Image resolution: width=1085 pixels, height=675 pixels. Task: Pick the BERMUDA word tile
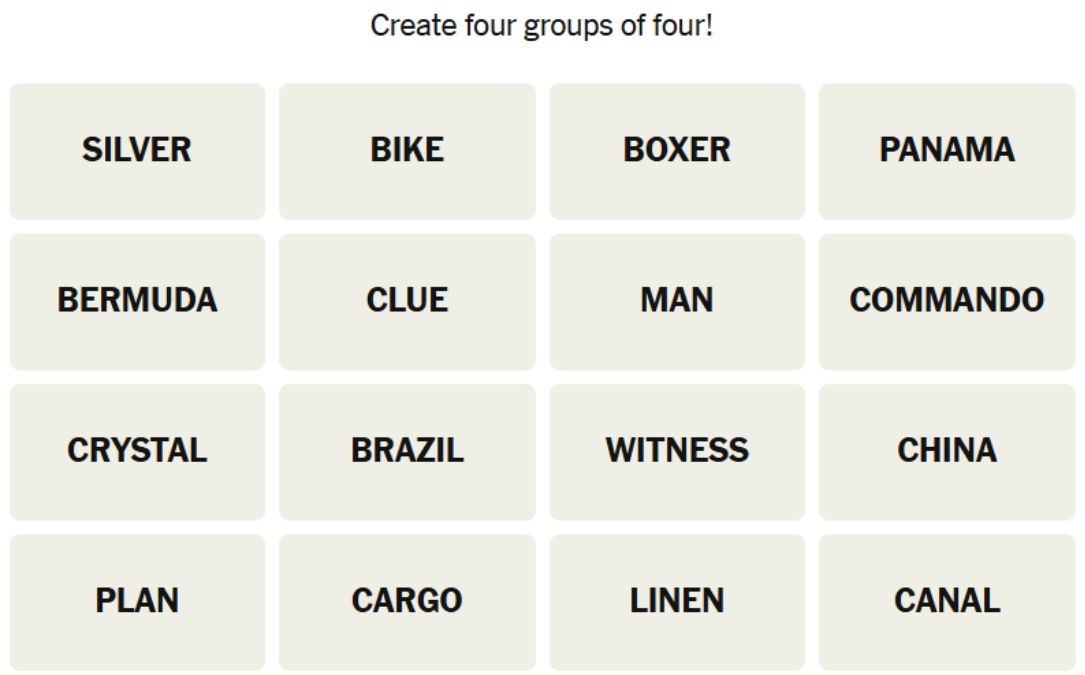(x=137, y=301)
